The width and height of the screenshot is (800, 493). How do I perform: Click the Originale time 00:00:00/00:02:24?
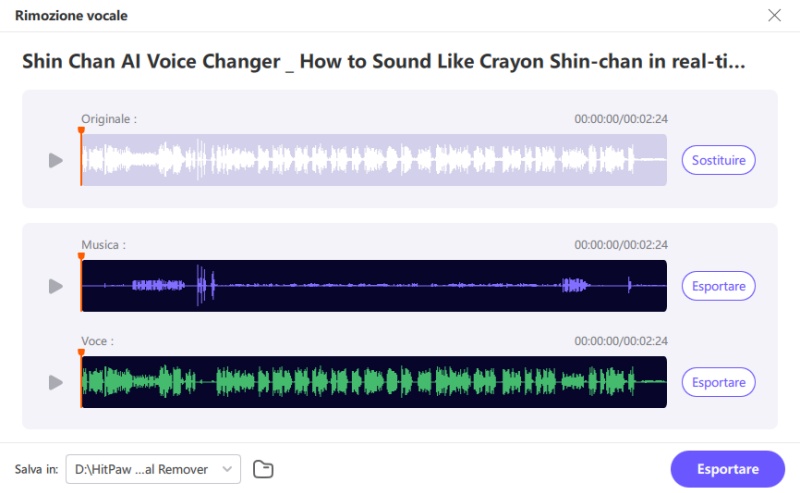coord(621,119)
